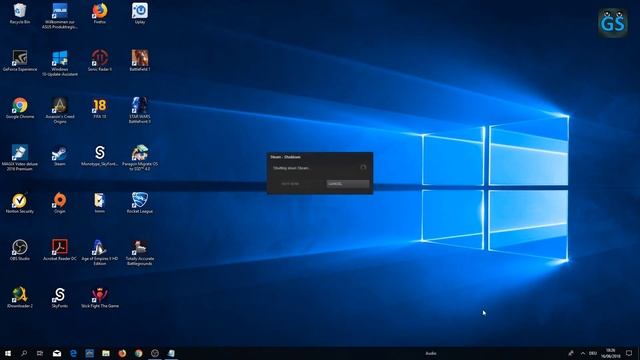
Task: Open JDownloader 2 desktop shortcut
Action: [20, 297]
